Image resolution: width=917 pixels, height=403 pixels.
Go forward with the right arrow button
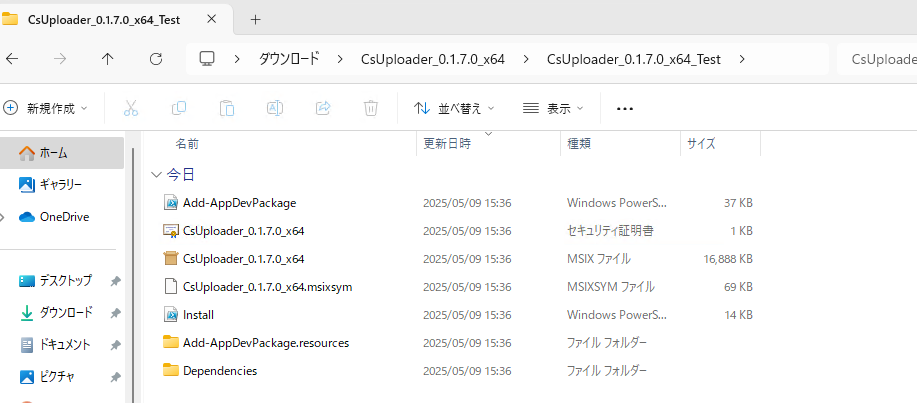(60, 58)
